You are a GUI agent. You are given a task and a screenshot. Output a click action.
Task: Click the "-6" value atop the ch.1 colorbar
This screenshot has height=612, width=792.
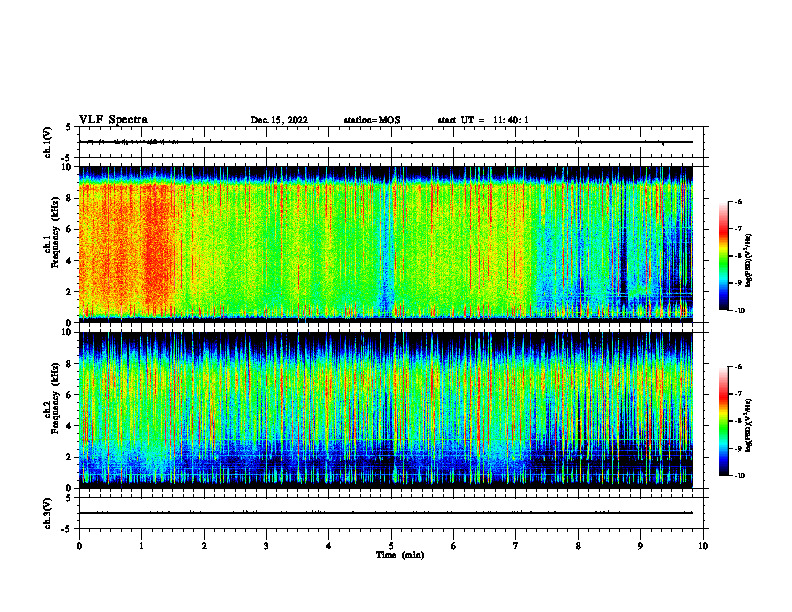point(738,201)
